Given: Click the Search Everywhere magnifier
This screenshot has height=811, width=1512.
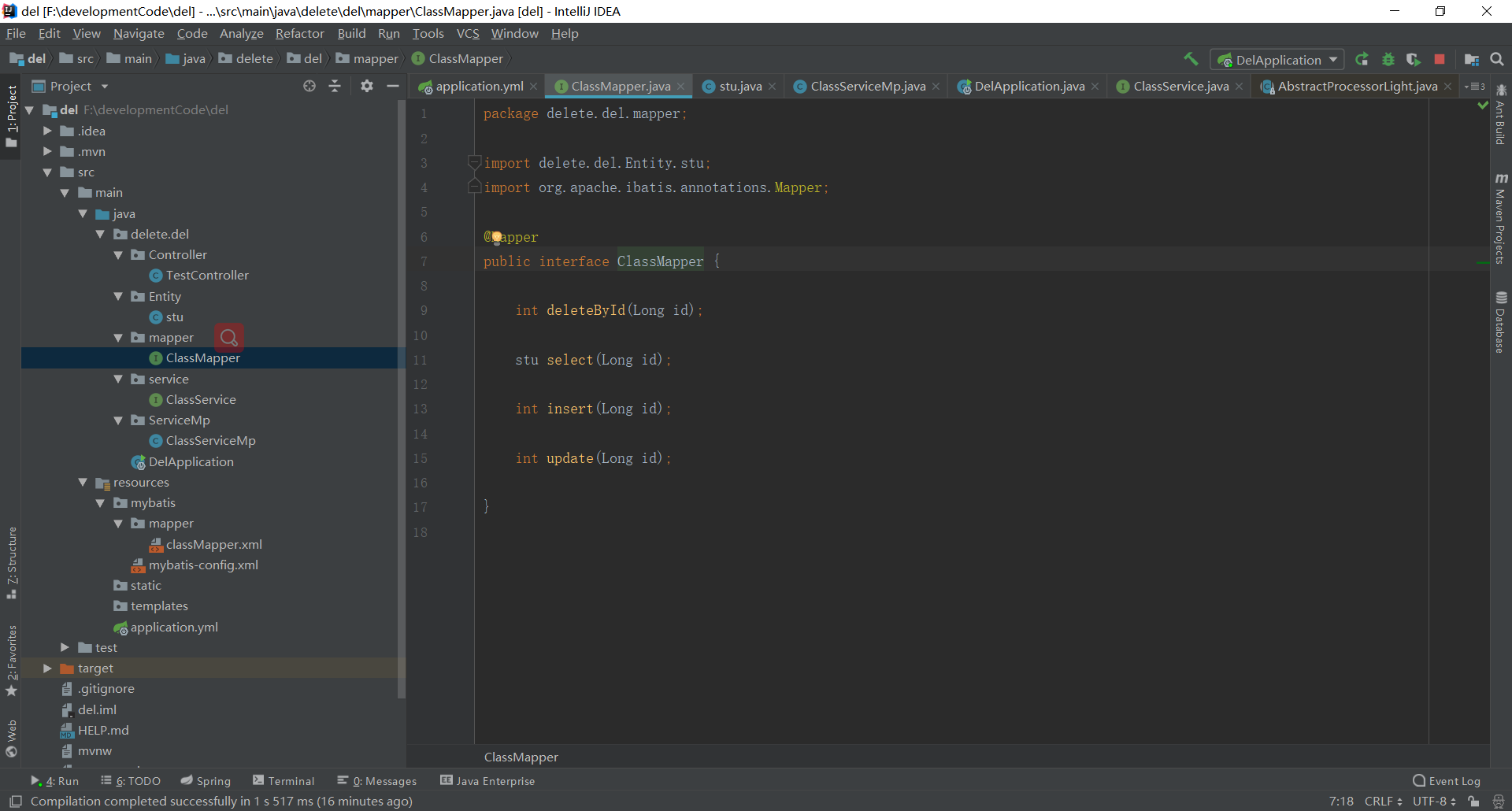Looking at the screenshot, I should (1497, 59).
